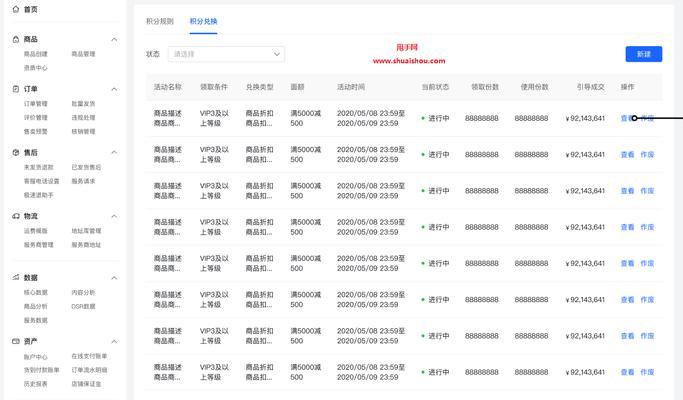683x400 pixels.
Task: Open 未发货退款 under 售后
Action: coord(39,167)
